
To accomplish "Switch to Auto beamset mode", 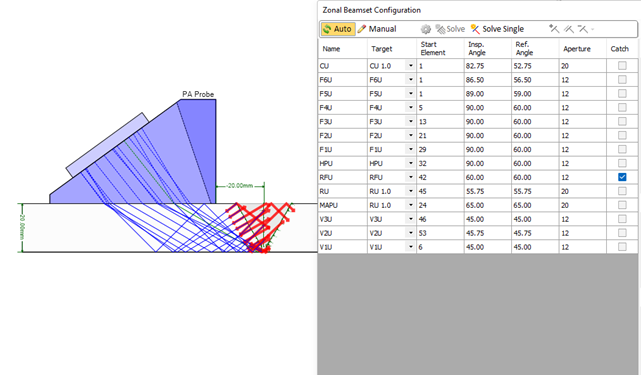I will pos(338,29).
